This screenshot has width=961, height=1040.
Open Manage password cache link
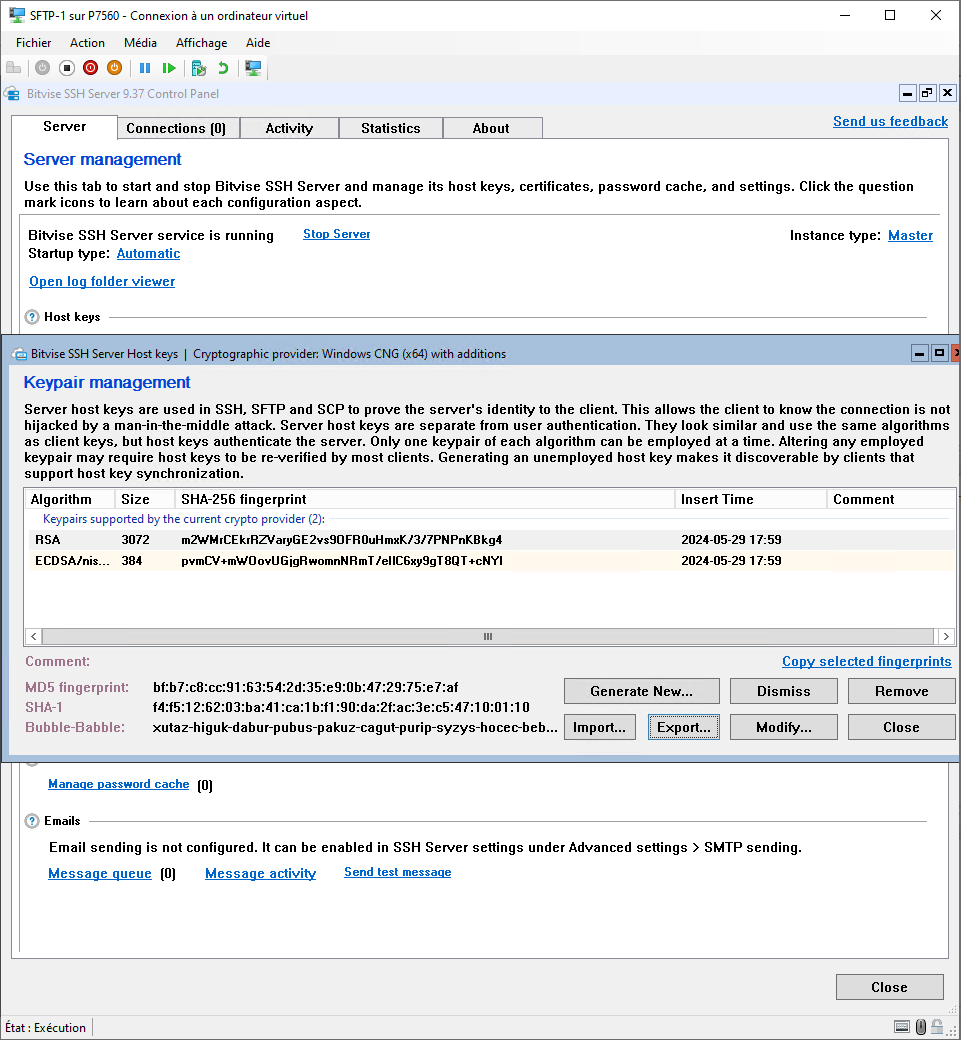point(119,784)
